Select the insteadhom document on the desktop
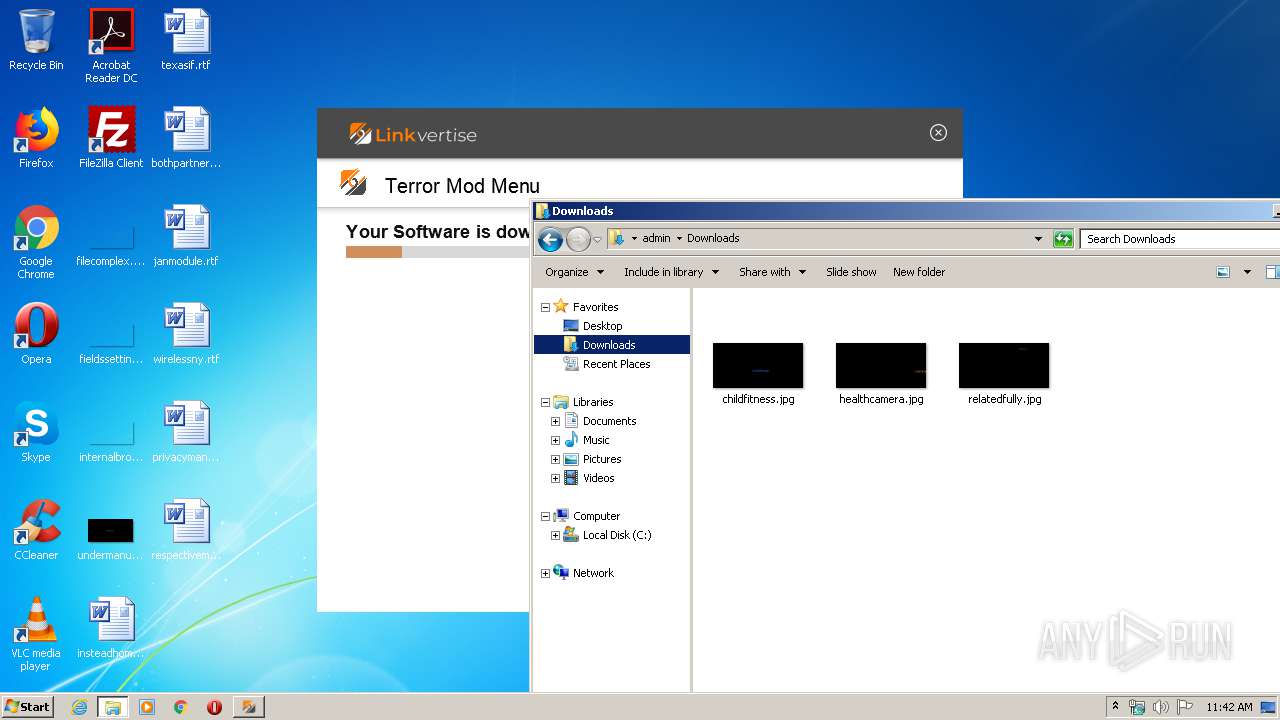The width and height of the screenshot is (1280, 720). pyautogui.click(x=111, y=628)
